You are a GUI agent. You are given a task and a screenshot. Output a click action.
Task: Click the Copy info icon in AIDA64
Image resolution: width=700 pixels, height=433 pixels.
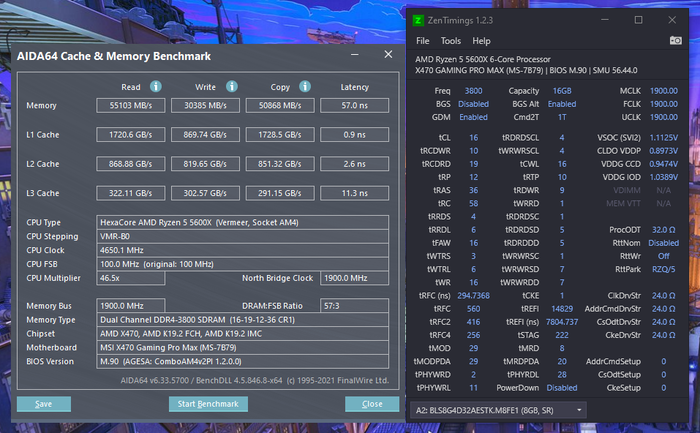point(305,86)
